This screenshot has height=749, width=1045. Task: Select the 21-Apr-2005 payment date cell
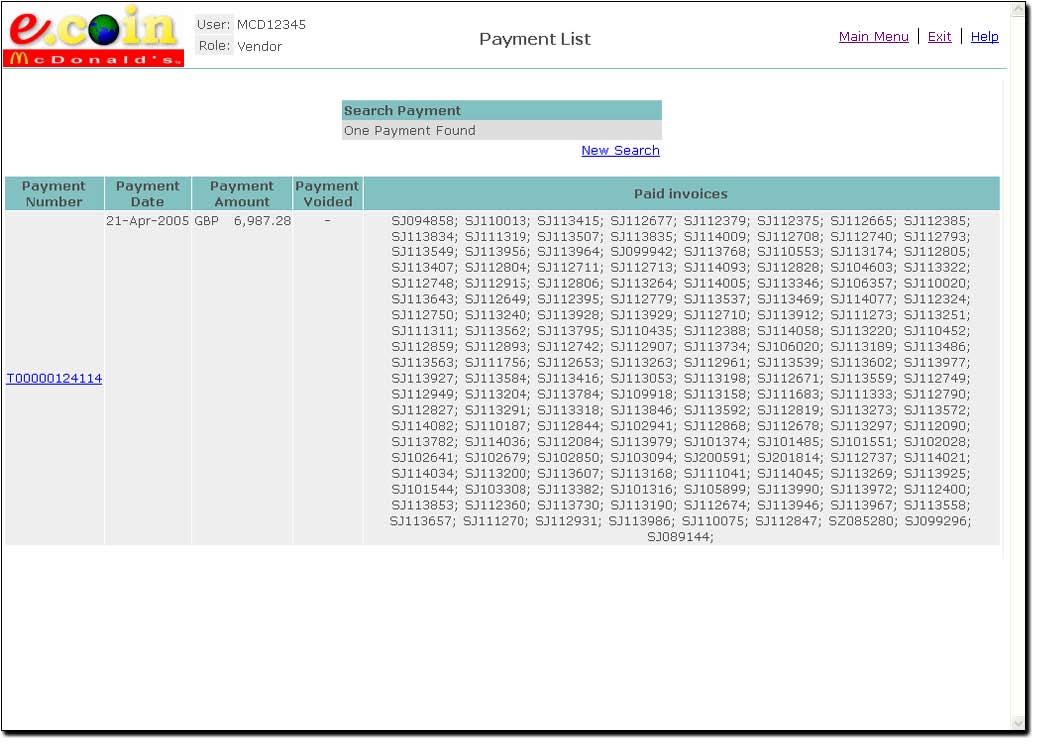(x=148, y=221)
